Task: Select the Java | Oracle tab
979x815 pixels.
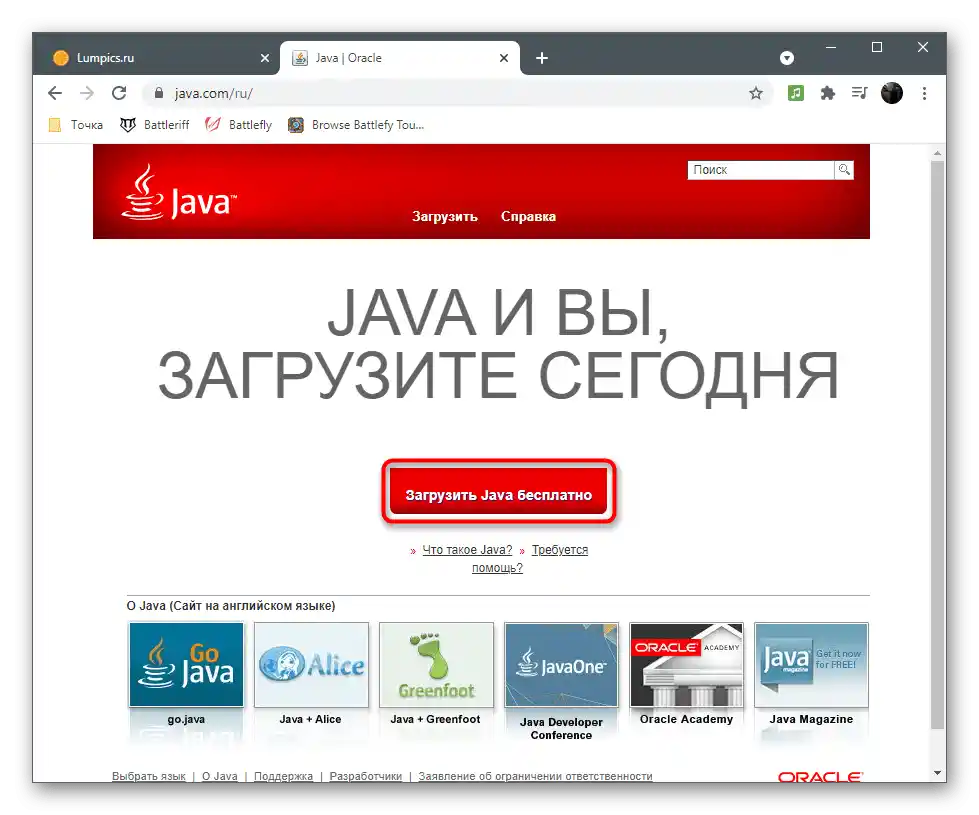Action: coord(400,58)
